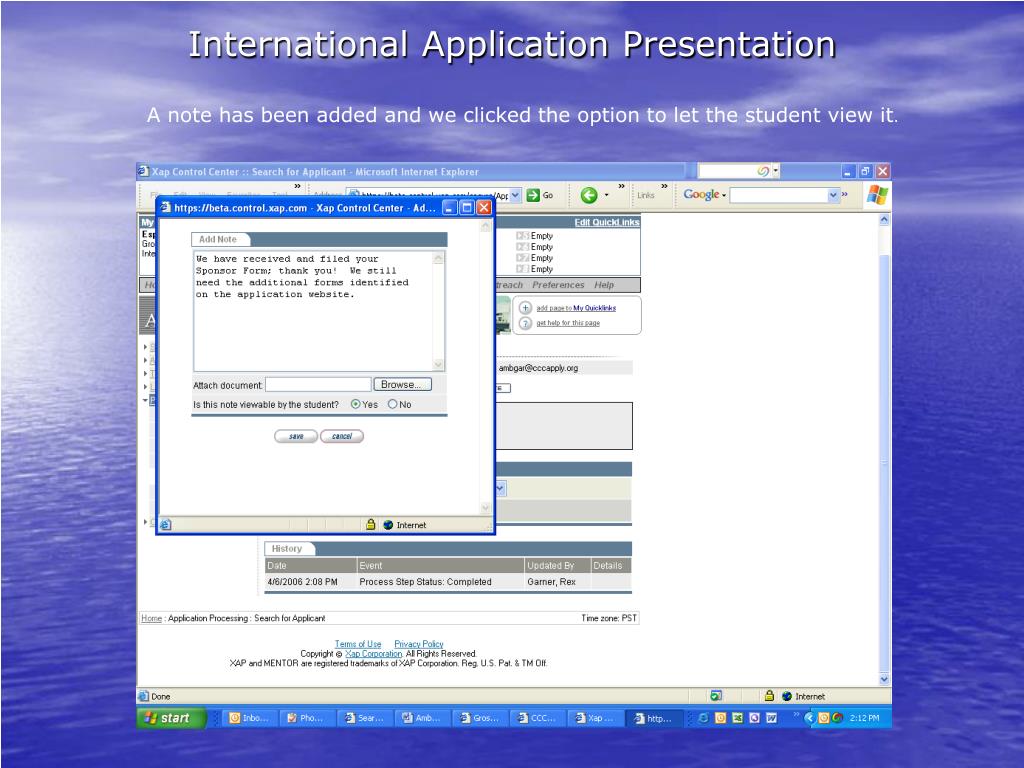Click the get help question mark icon

tap(525, 323)
